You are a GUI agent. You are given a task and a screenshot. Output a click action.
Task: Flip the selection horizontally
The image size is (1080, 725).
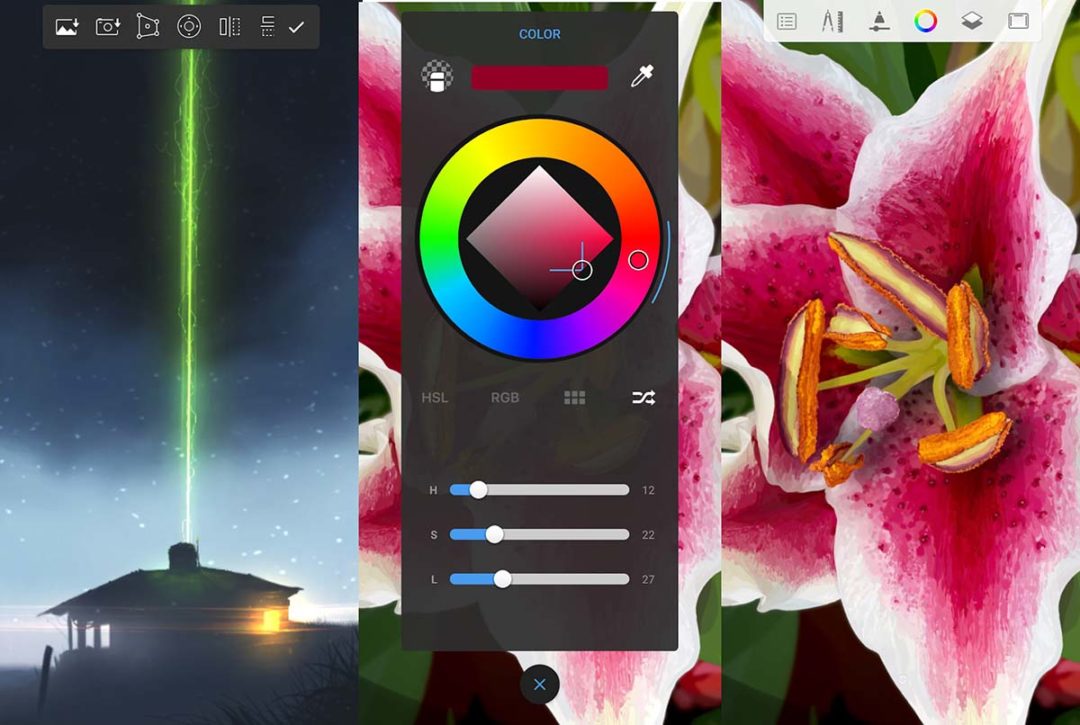(x=228, y=26)
